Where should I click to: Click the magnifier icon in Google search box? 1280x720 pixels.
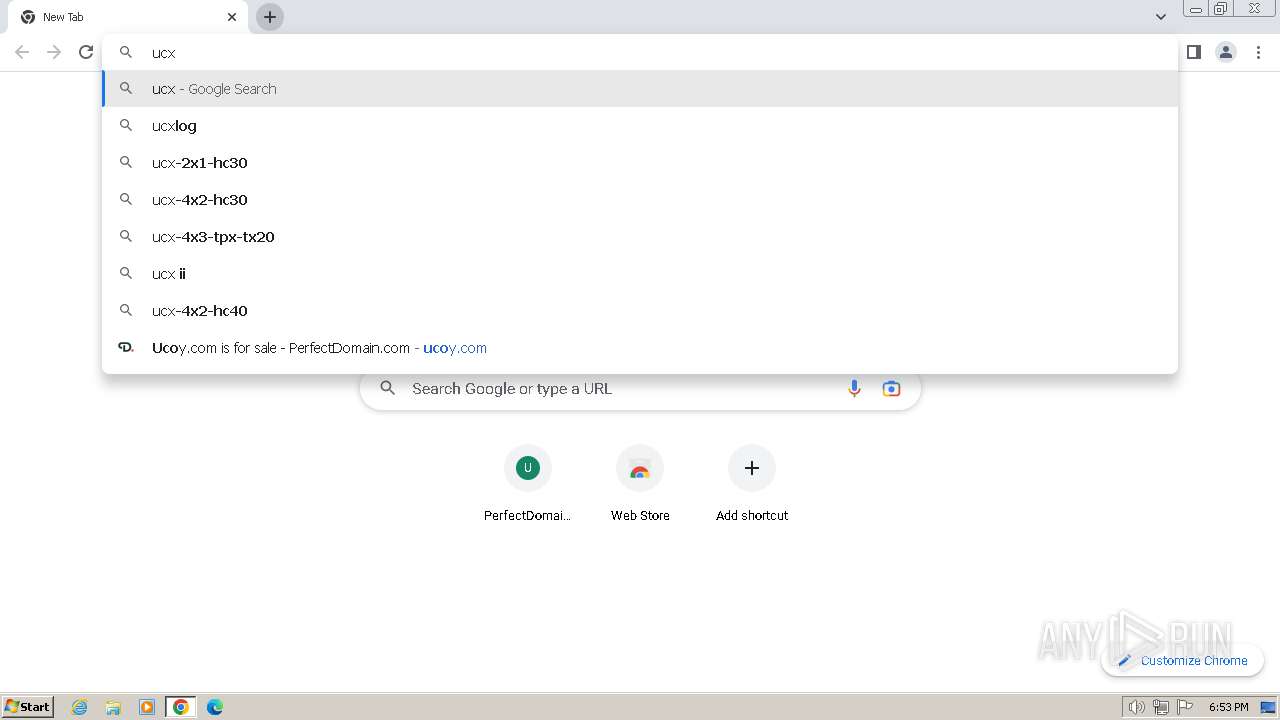tap(388, 389)
